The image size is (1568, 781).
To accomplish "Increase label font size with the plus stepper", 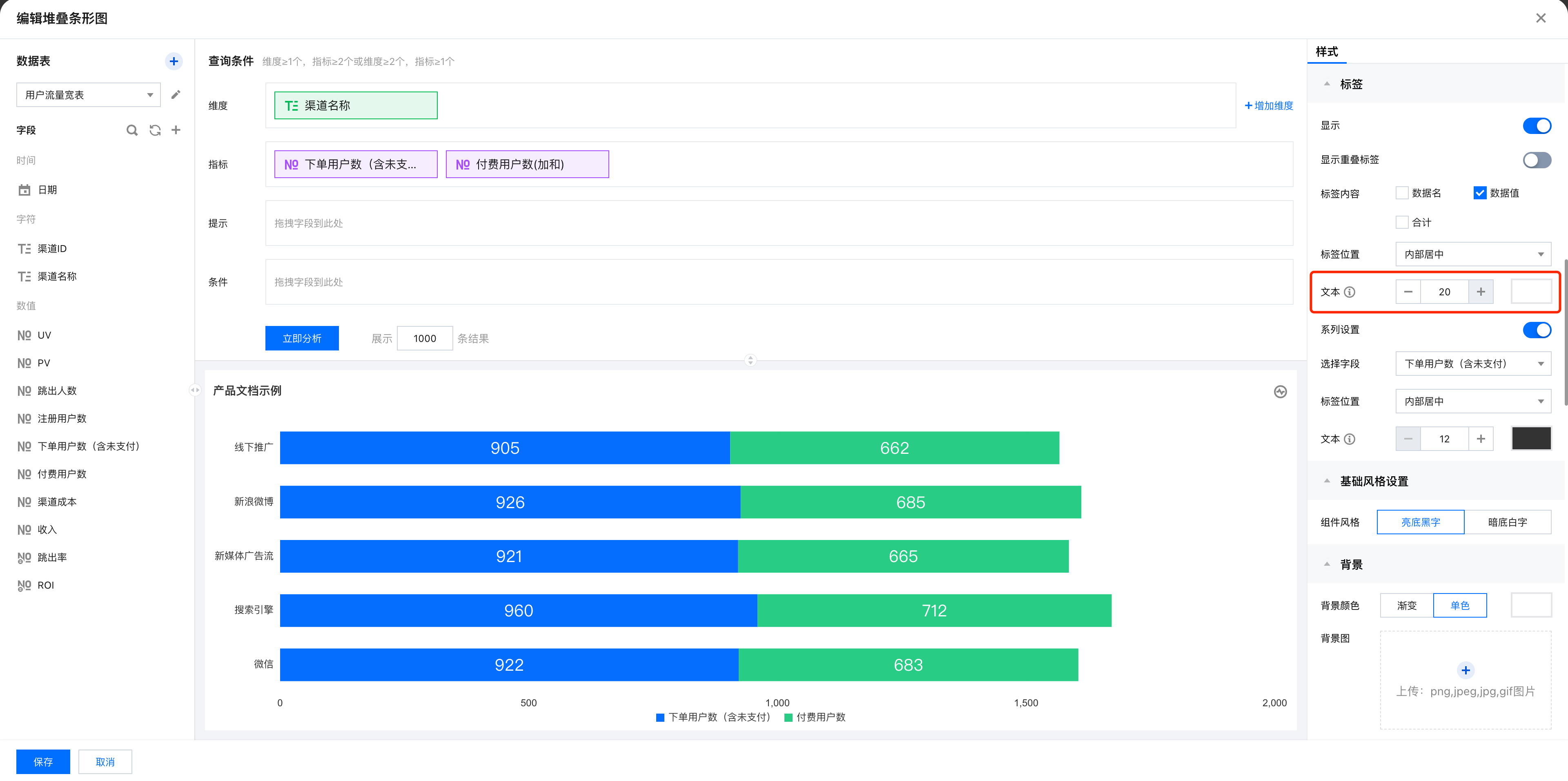I will point(1480,292).
